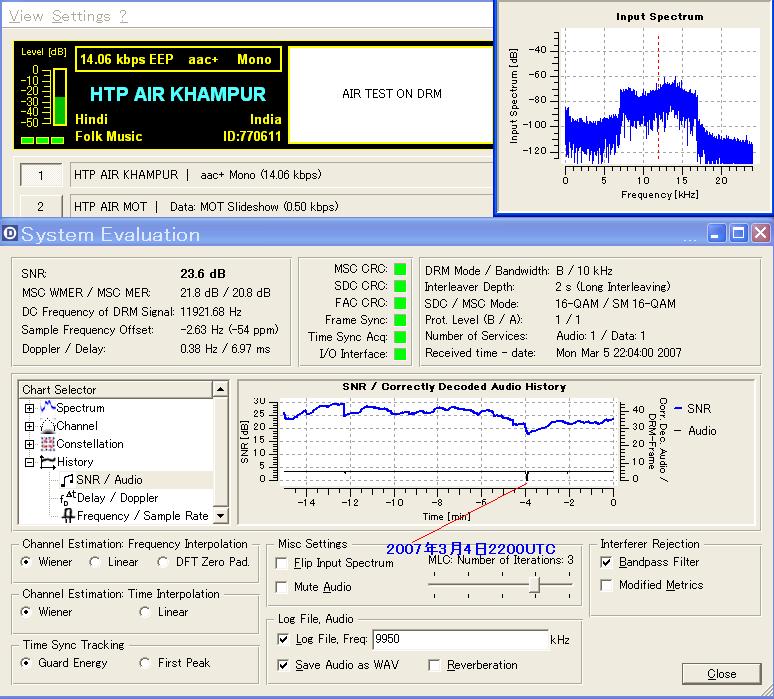Collapse the History tree node

point(29,462)
